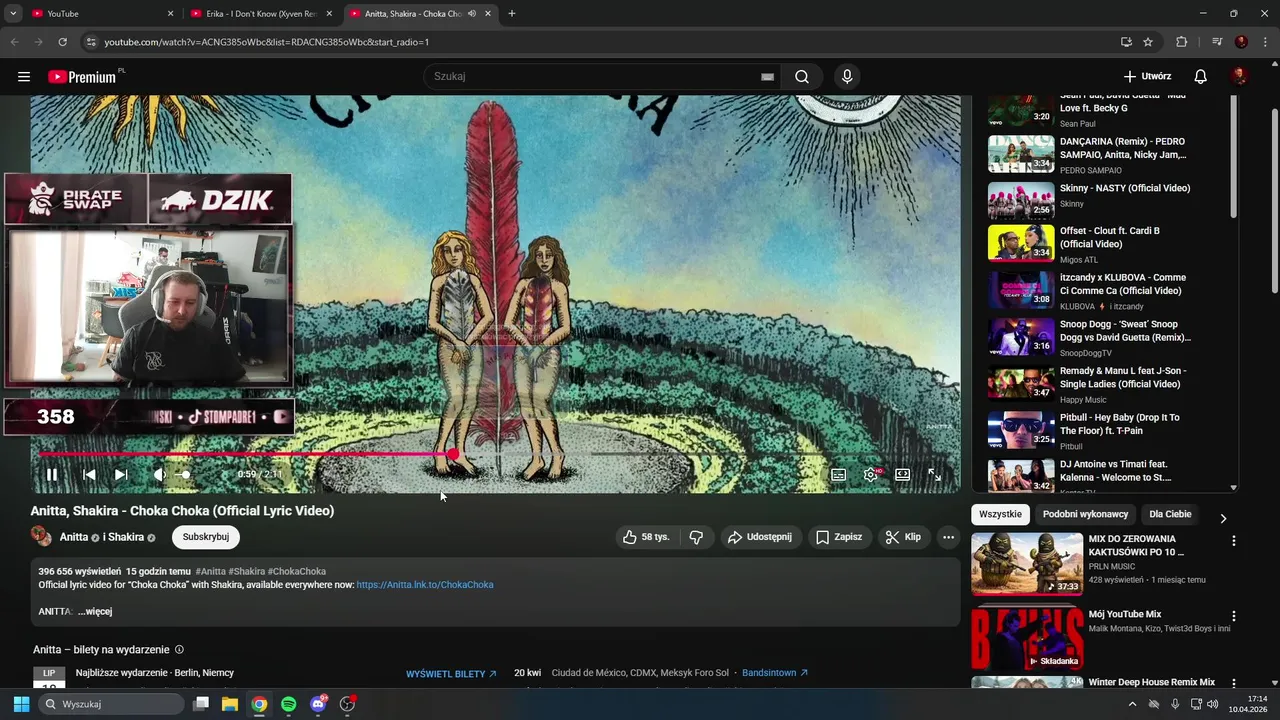Viewport: 1280px width, 720px height.
Task: Mute the Anitta tab audio icon
Action: 472,14
